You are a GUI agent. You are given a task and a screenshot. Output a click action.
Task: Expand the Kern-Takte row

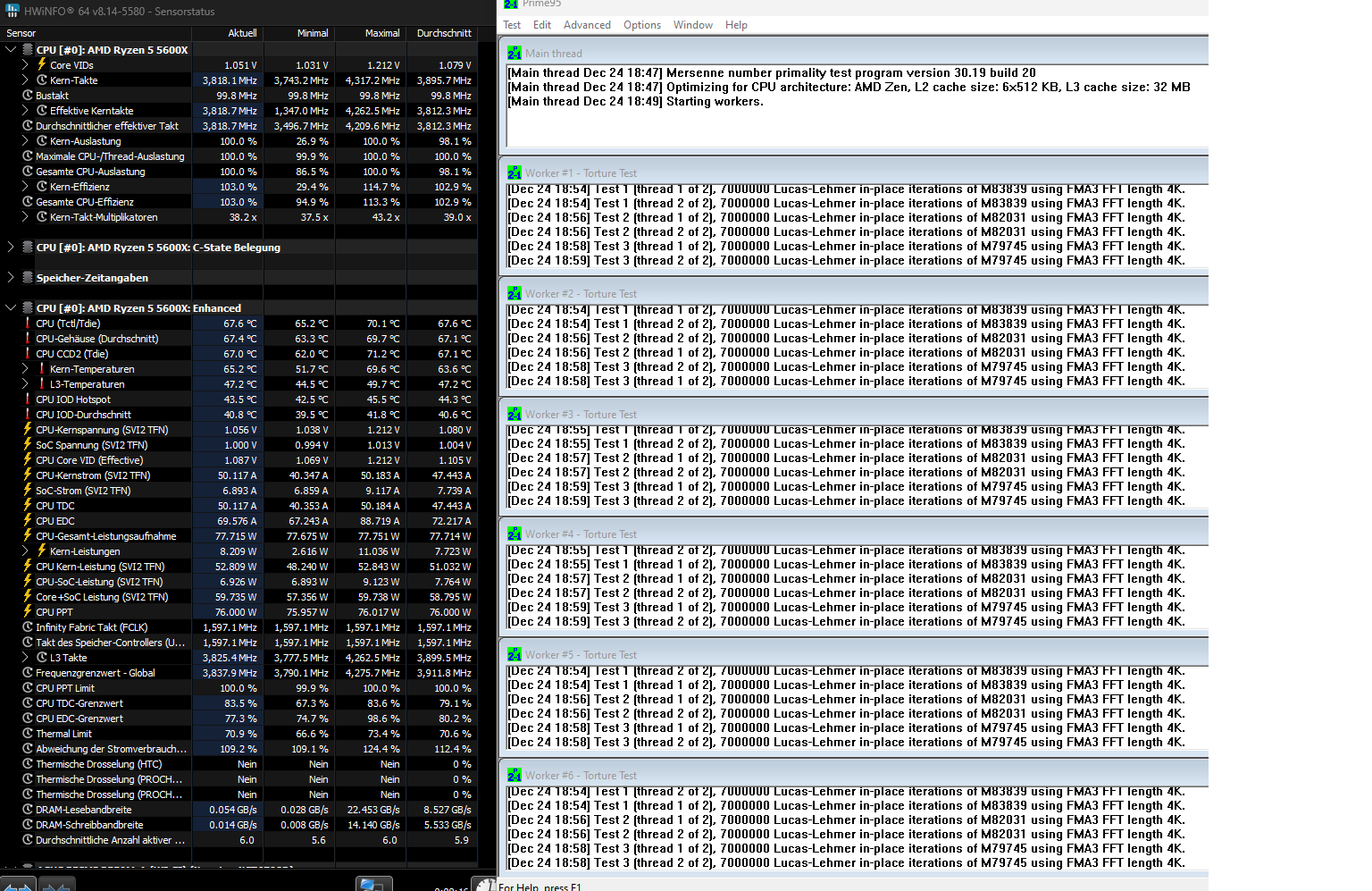tap(25, 80)
